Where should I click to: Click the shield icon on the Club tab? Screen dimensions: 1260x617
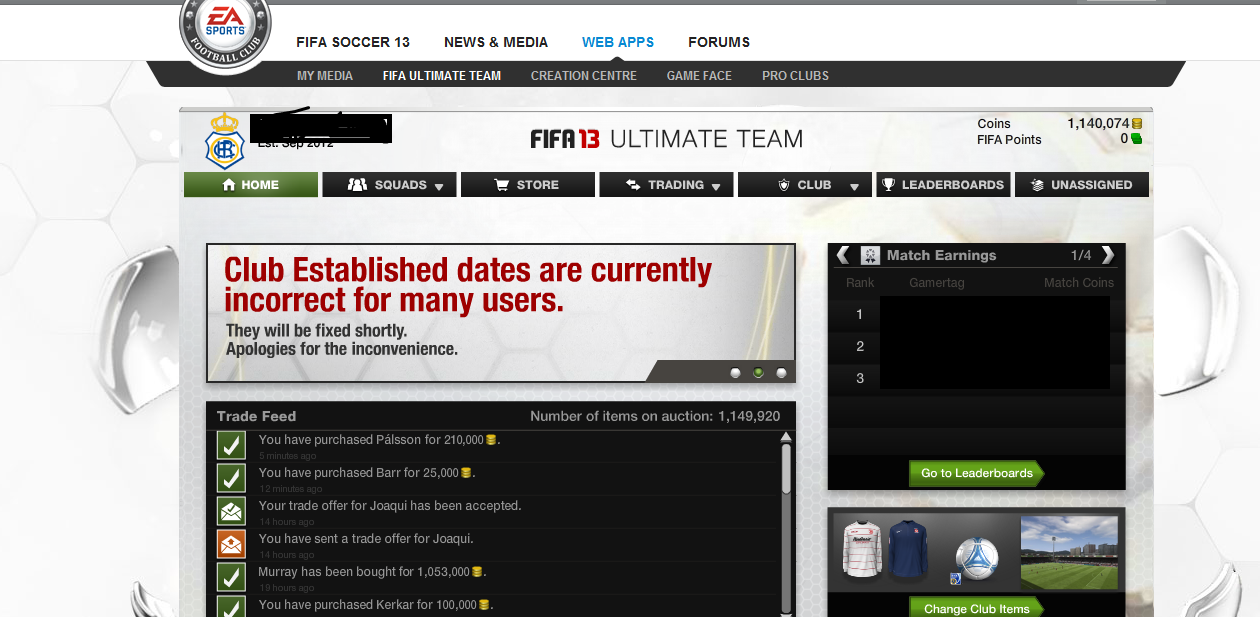point(784,185)
